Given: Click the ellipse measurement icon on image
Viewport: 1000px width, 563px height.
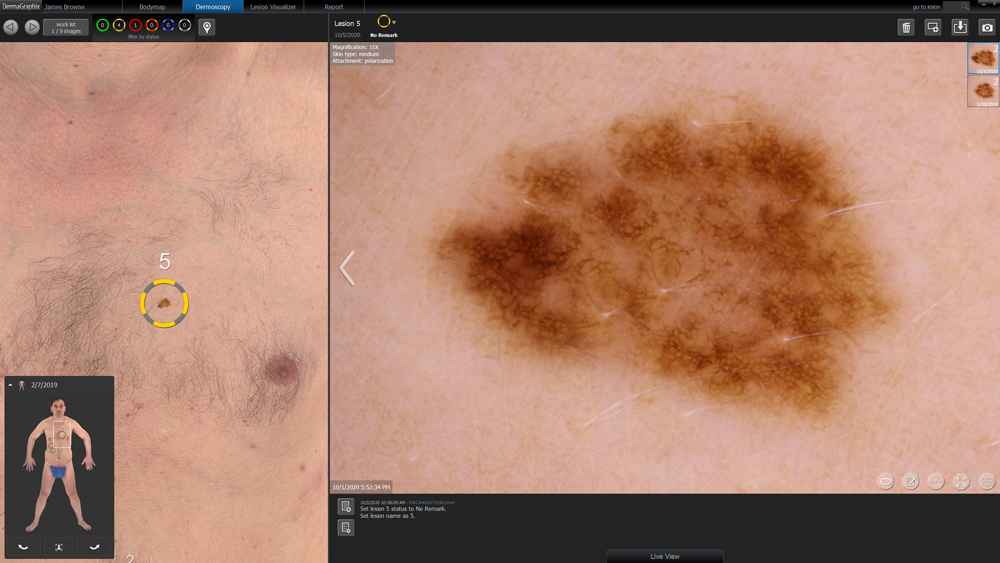Looking at the screenshot, I should point(885,481).
